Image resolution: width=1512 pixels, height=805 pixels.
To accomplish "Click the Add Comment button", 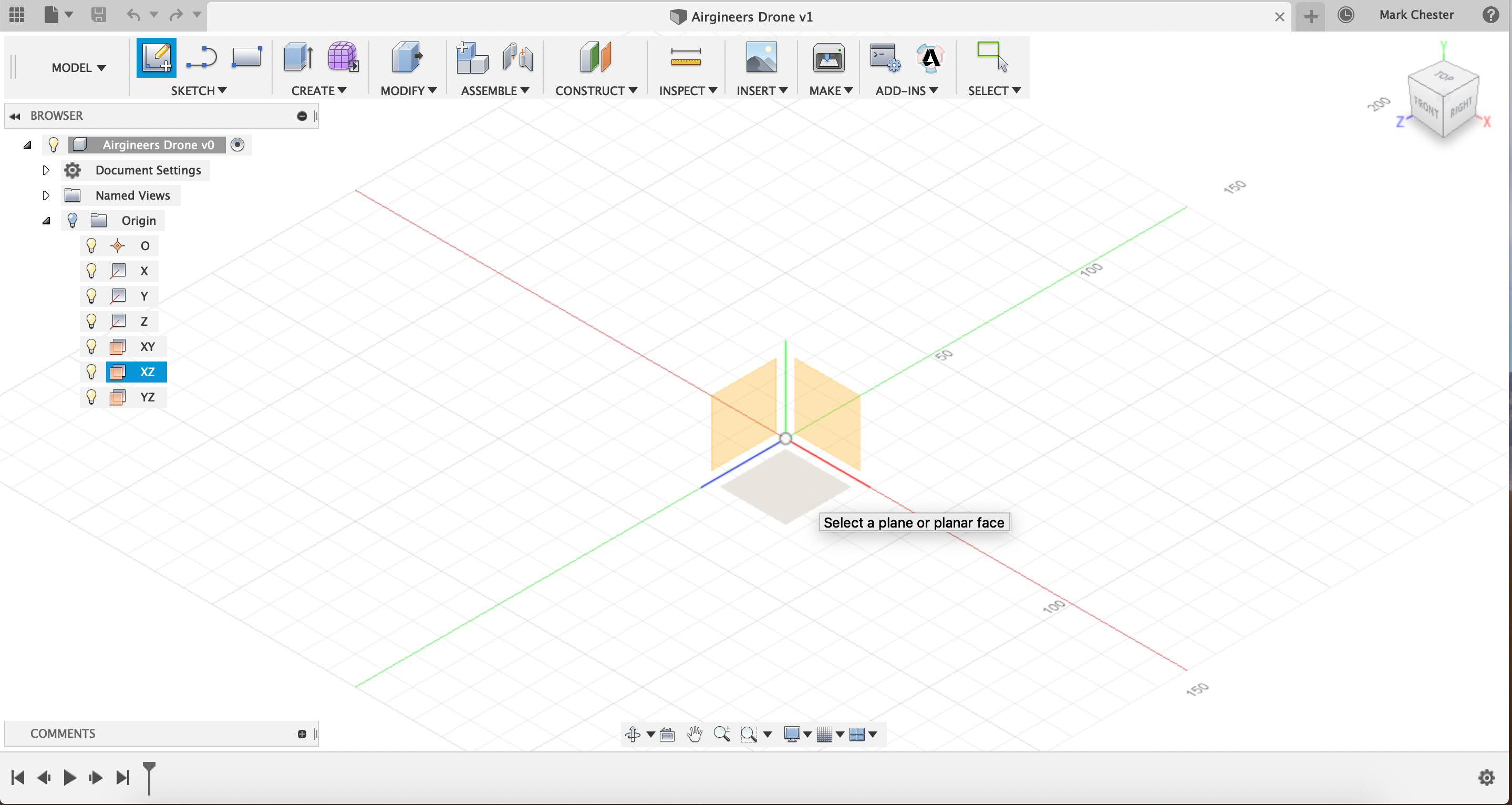I will click(302, 733).
